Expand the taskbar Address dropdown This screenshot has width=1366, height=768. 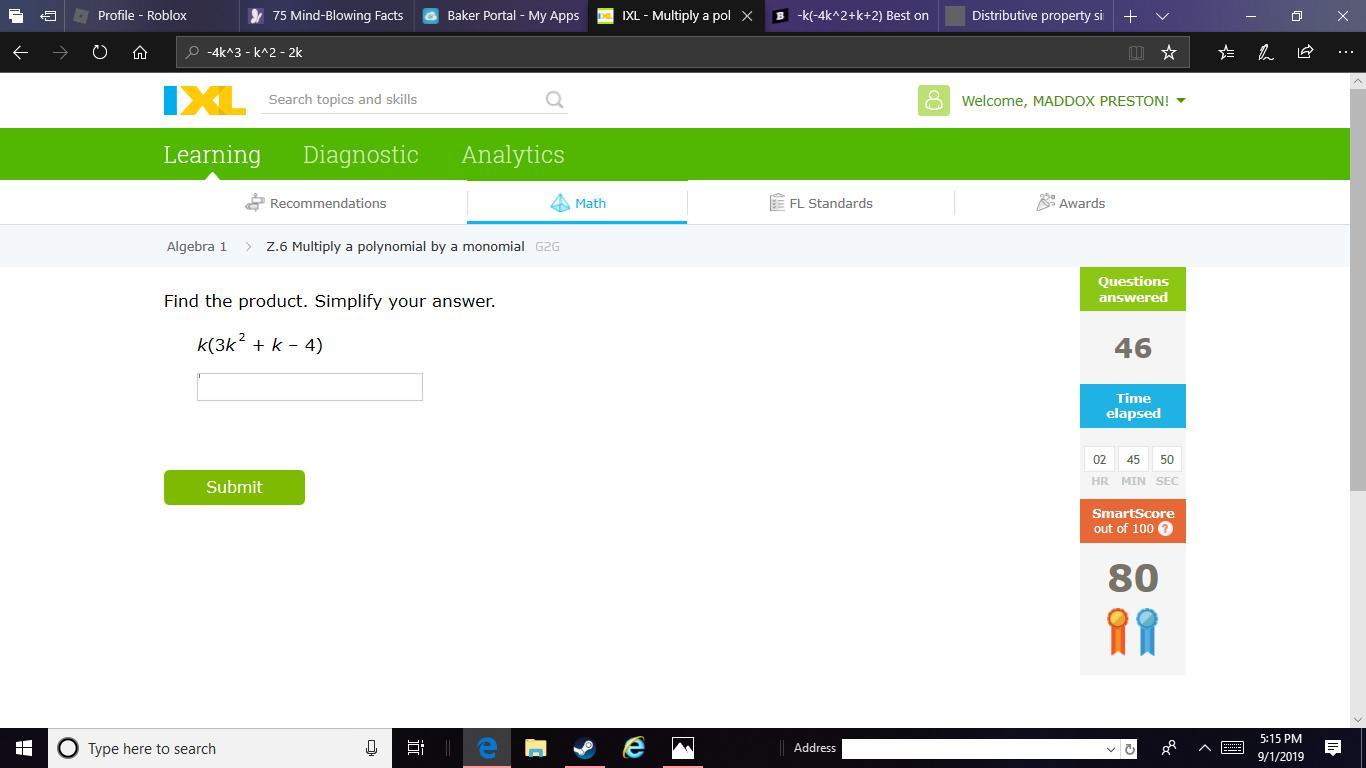click(x=1110, y=749)
